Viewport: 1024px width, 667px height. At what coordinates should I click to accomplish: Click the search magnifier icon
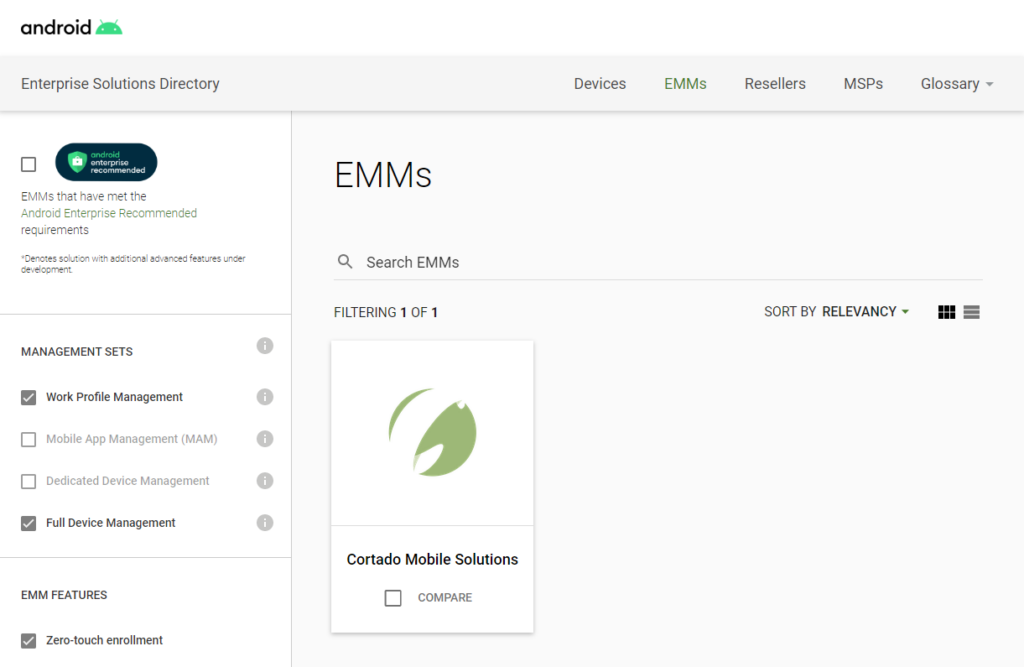pyautogui.click(x=345, y=262)
